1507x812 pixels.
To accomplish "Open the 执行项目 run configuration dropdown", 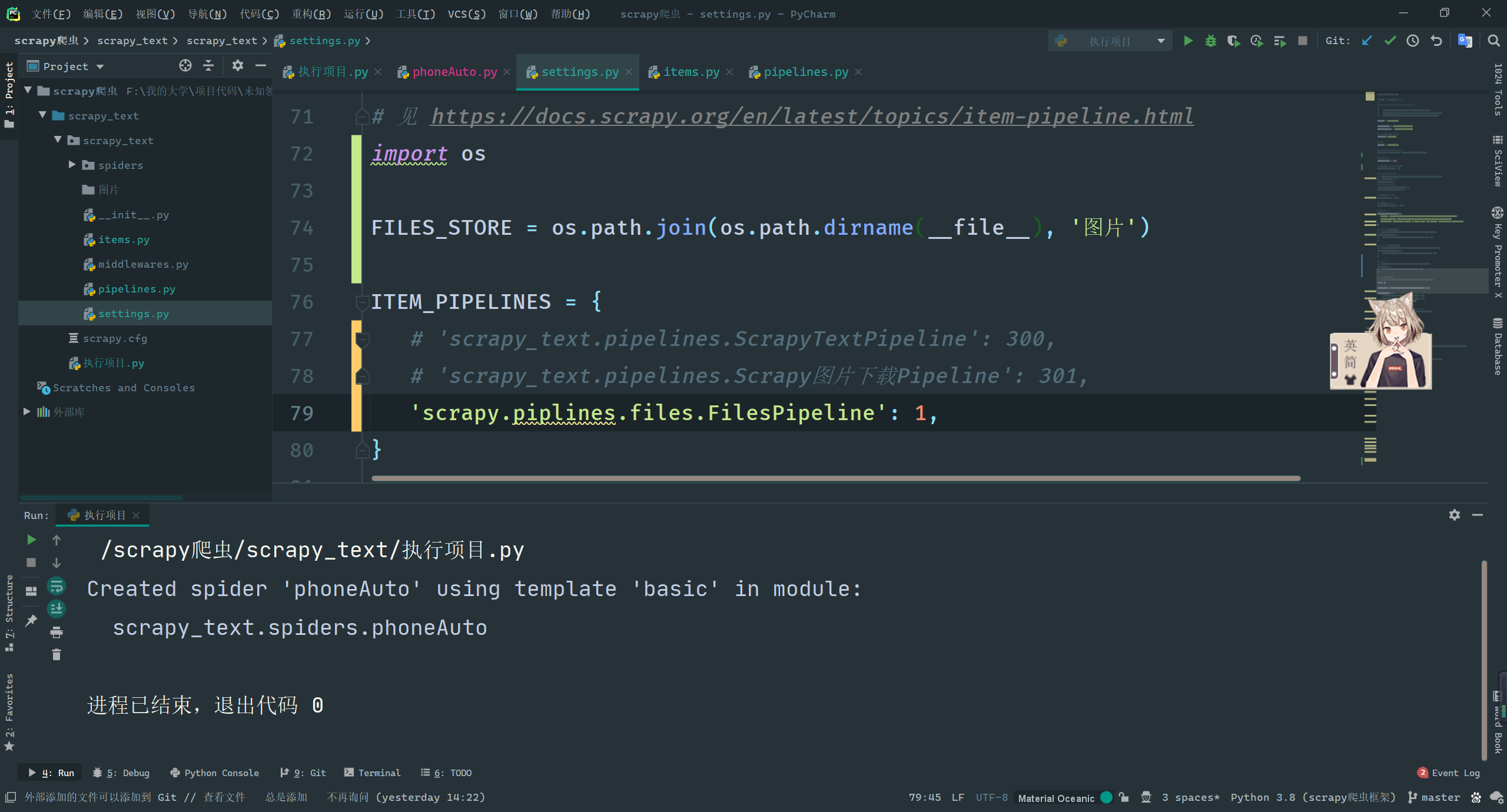I will 1110,41.
